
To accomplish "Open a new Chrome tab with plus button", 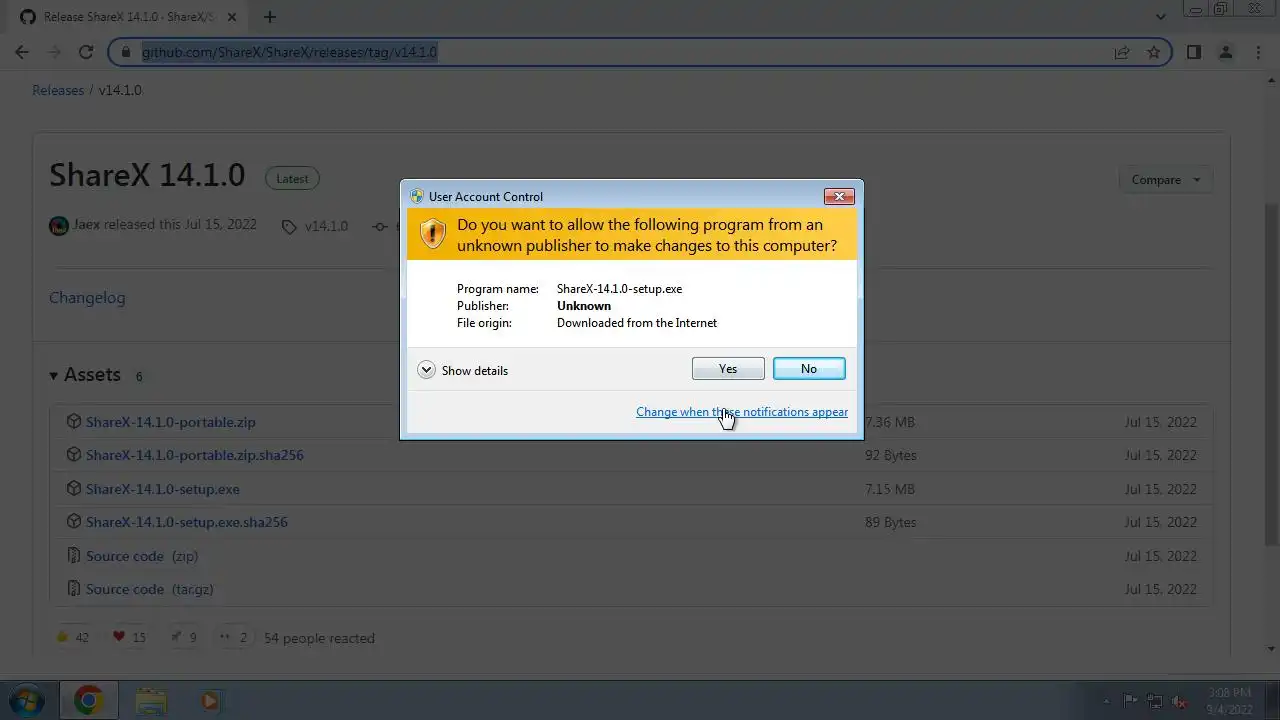I will (270, 17).
